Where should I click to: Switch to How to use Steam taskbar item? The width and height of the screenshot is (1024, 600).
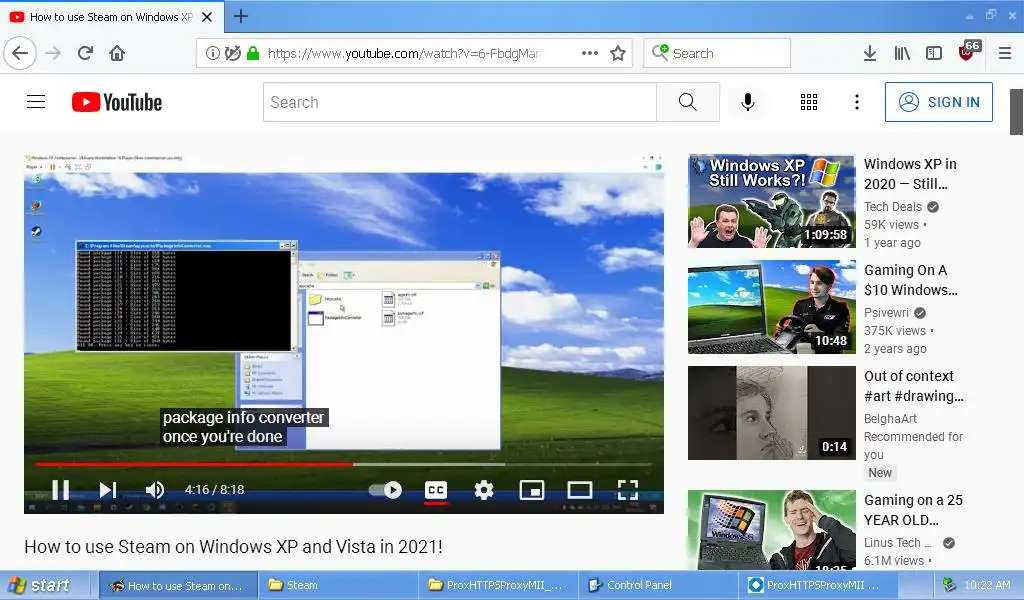pyautogui.click(x=178, y=586)
